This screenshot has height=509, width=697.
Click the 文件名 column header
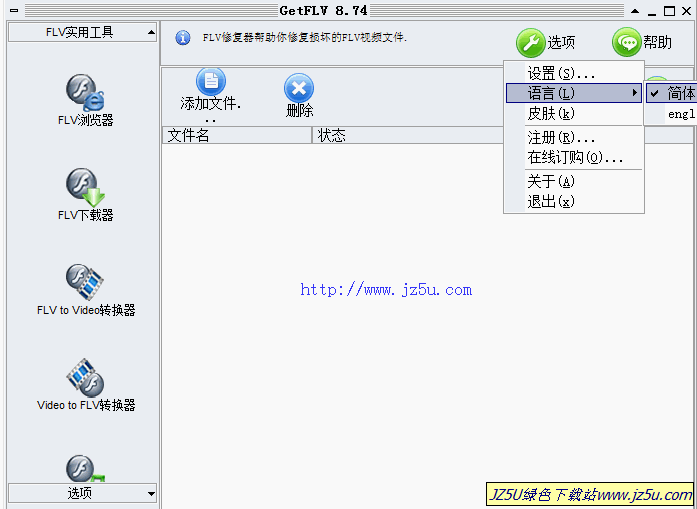[237, 135]
